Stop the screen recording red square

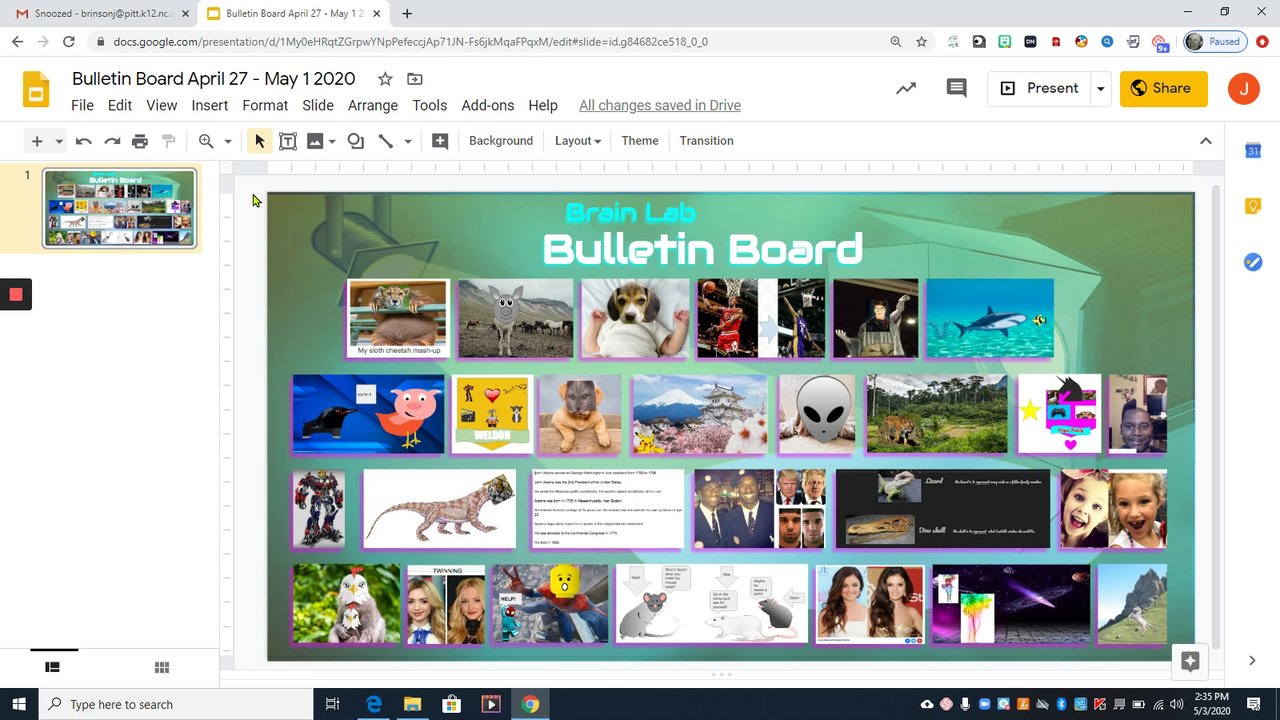pos(16,294)
